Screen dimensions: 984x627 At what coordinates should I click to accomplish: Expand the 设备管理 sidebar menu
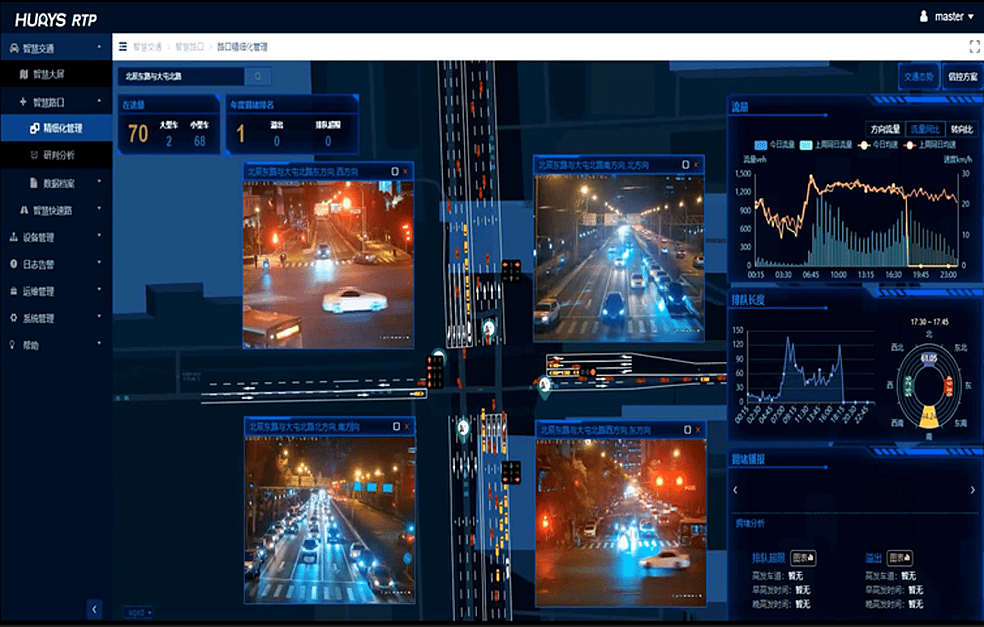click(x=55, y=238)
